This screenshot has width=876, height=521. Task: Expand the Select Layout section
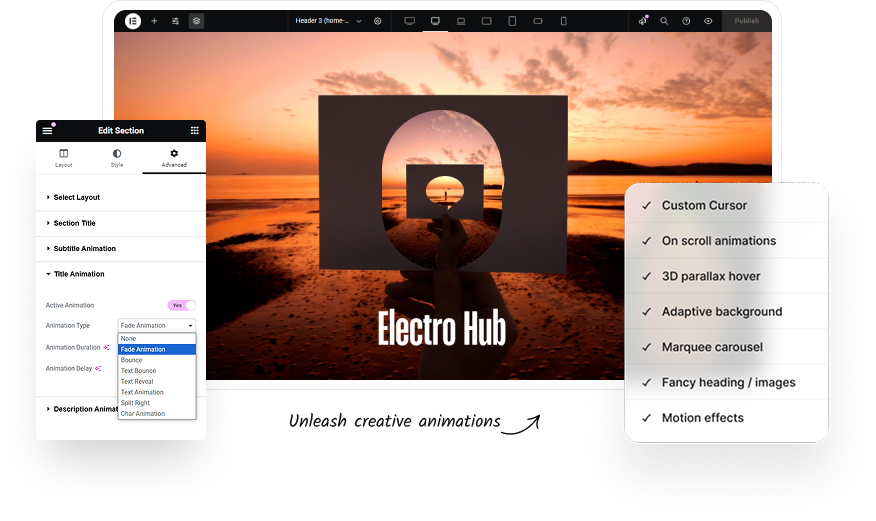(76, 198)
